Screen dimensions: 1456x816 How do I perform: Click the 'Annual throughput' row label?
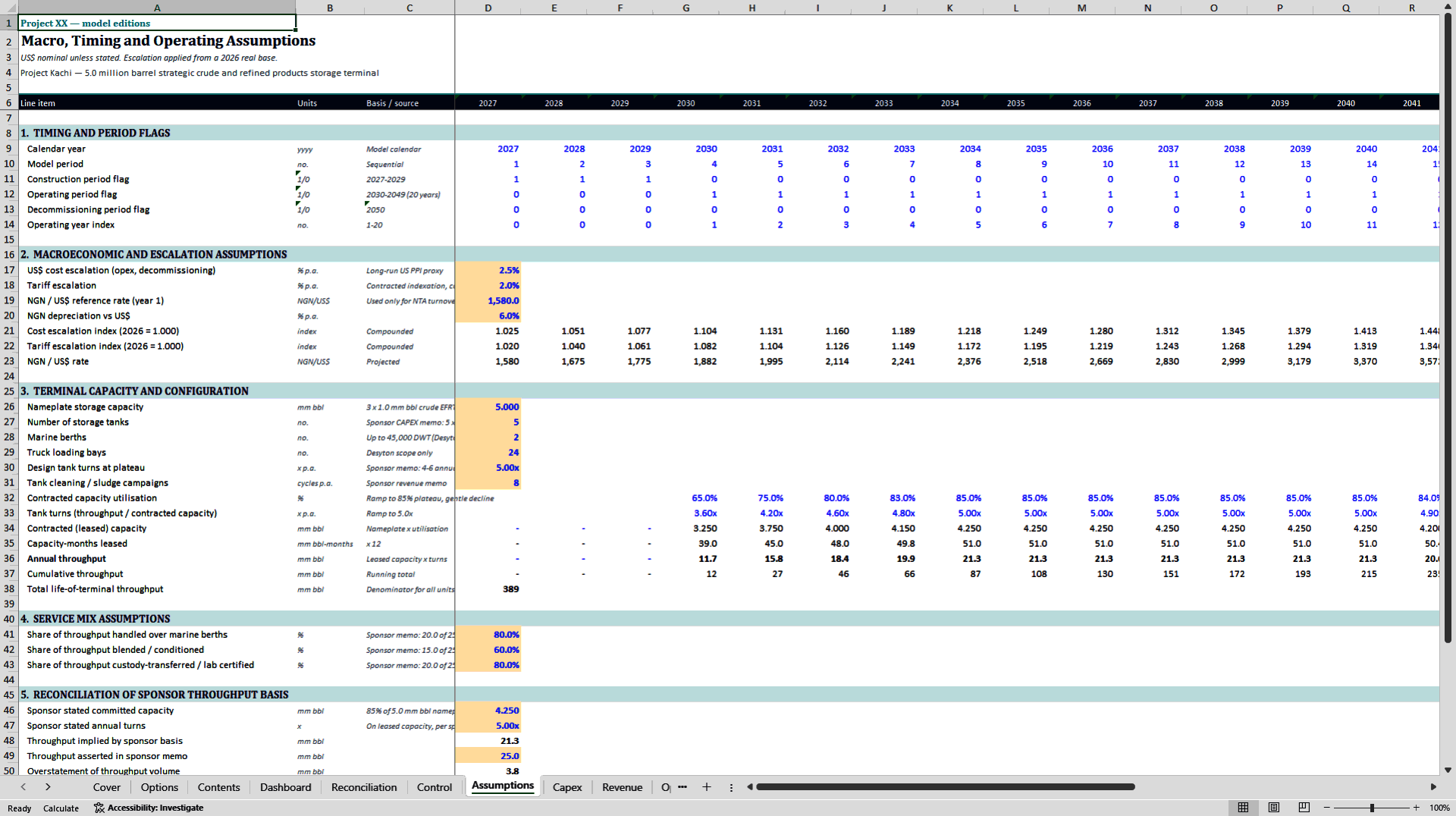[x=67, y=558]
